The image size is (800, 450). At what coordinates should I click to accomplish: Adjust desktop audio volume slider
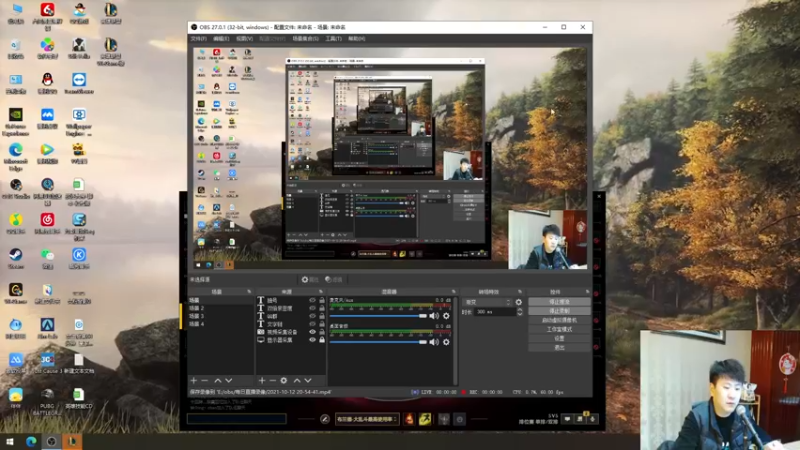378,342
